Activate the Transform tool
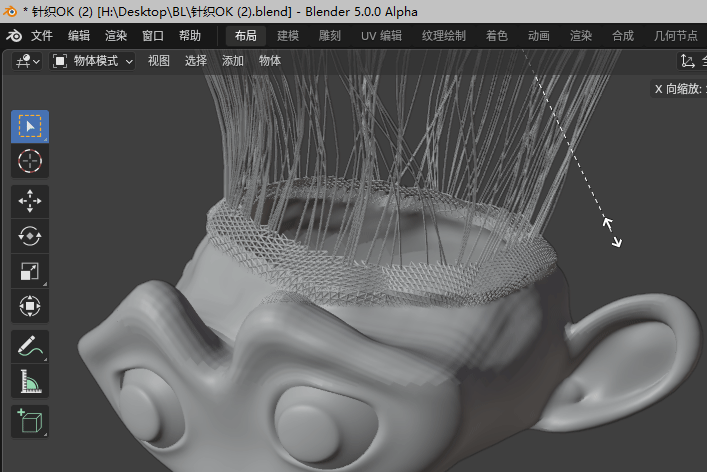 (x=30, y=305)
